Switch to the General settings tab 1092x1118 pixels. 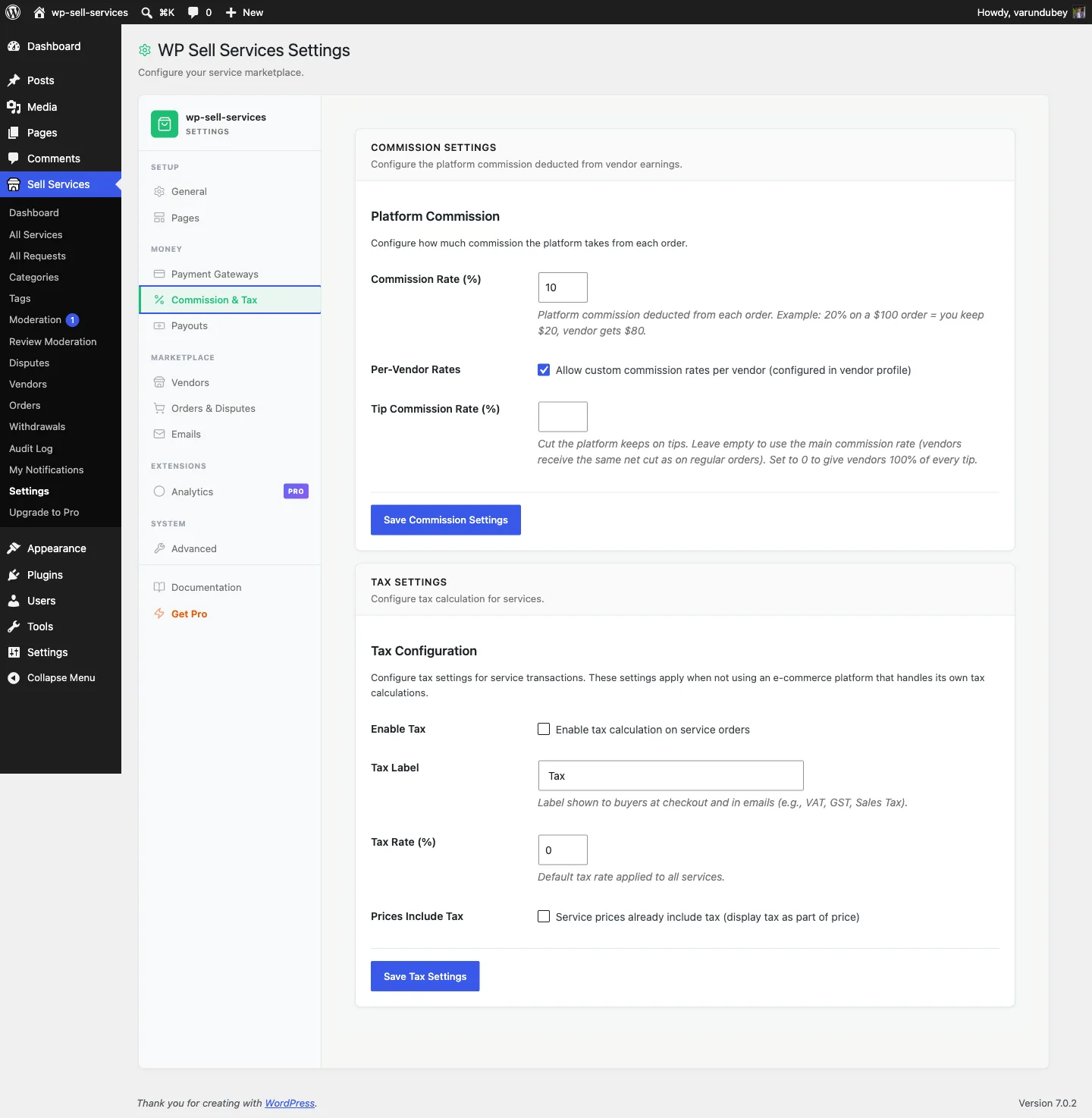[230, 192]
